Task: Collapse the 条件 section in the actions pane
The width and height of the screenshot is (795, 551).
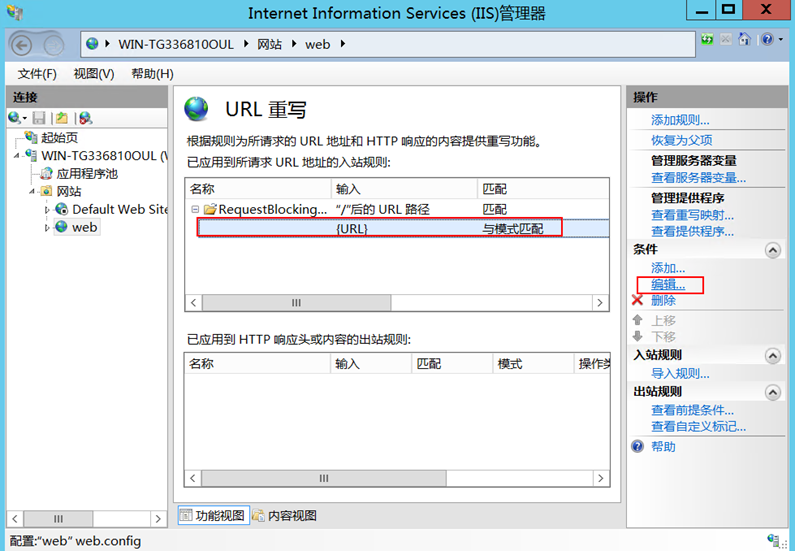Action: (770, 249)
